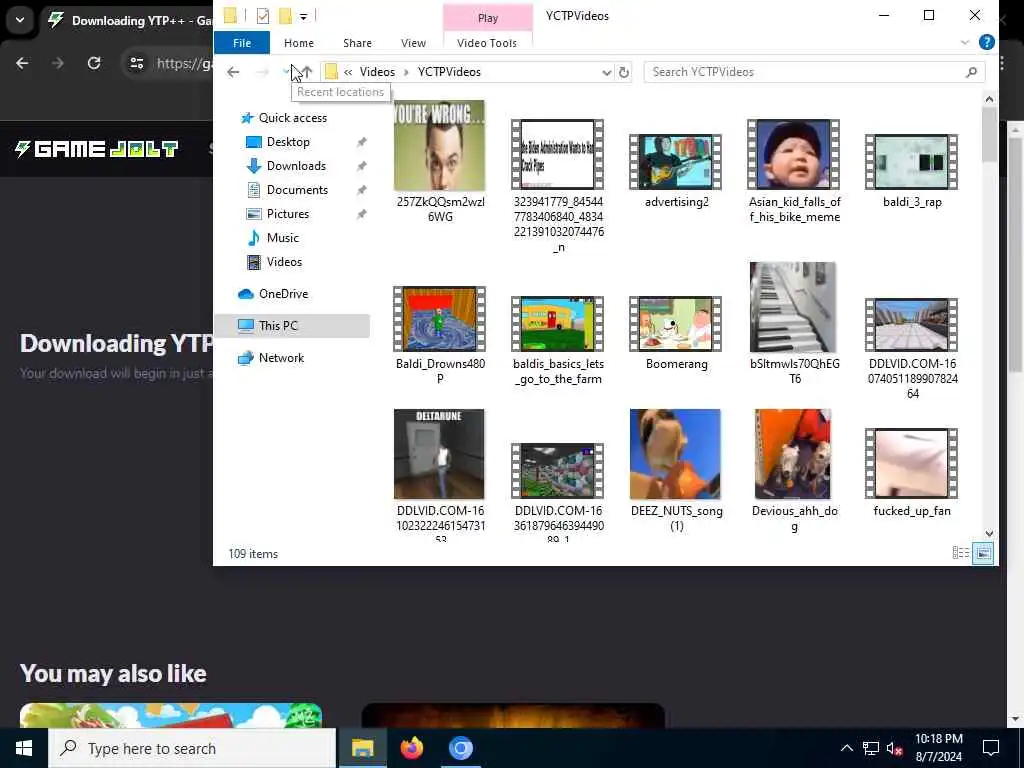
Task: Select the Video Tools tab
Action: (487, 43)
